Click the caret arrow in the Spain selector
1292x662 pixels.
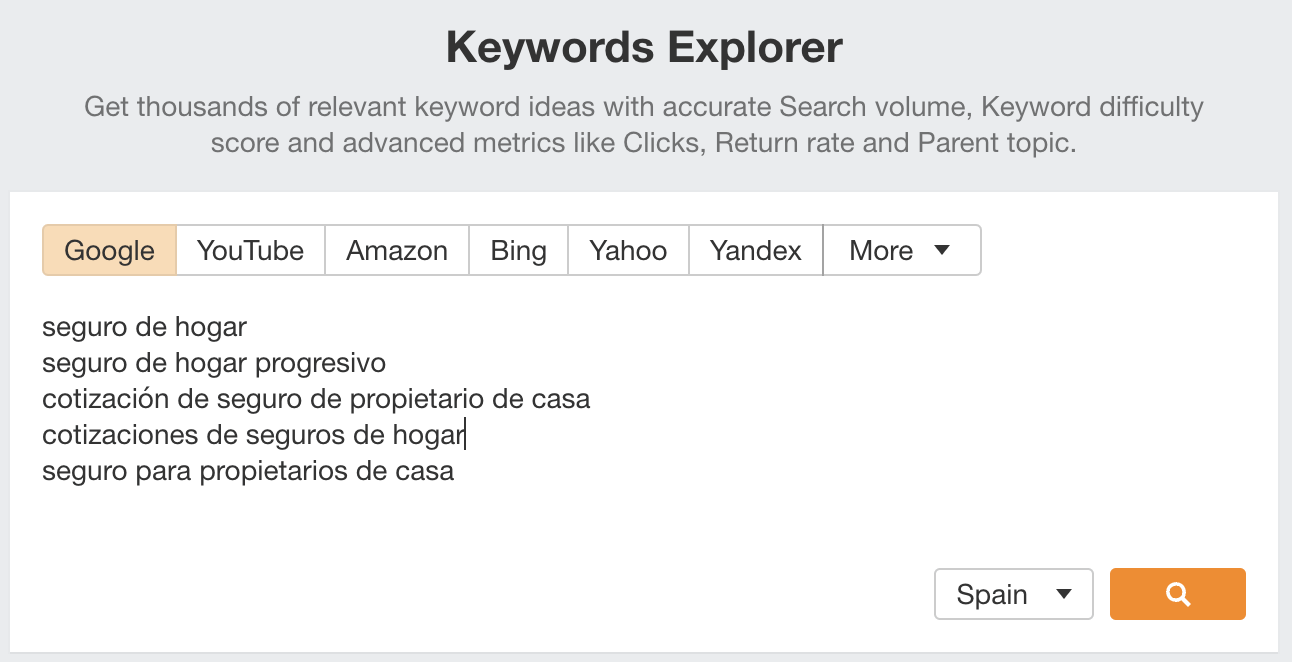1064,594
